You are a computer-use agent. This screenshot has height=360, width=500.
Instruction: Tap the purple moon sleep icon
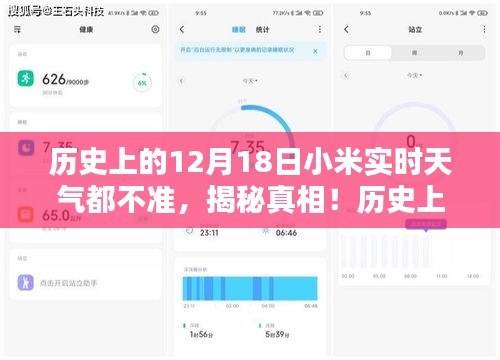(26, 147)
